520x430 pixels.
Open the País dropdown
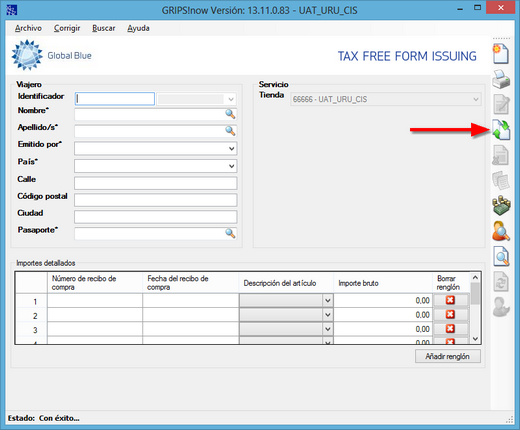231,166
